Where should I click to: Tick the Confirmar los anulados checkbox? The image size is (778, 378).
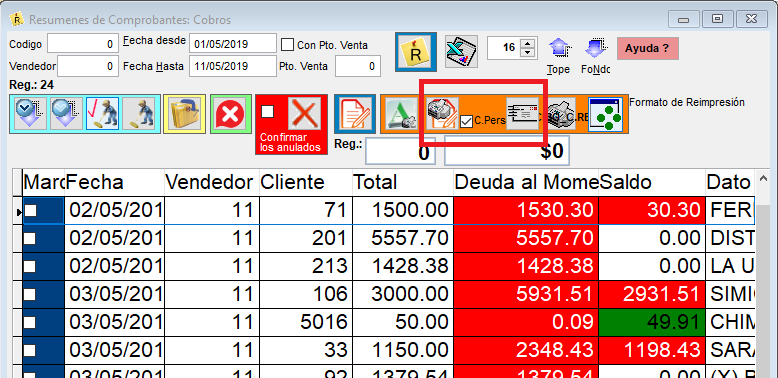pos(267,111)
